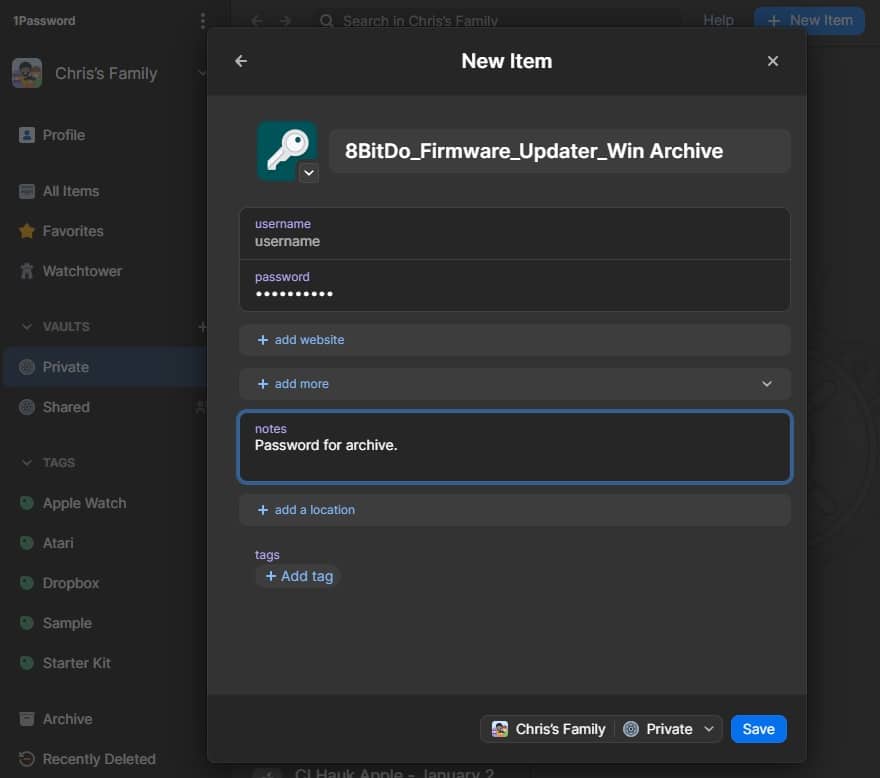Viewport: 880px width, 778px height.
Task: Click add more
Action: pyautogui.click(x=515, y=384)
